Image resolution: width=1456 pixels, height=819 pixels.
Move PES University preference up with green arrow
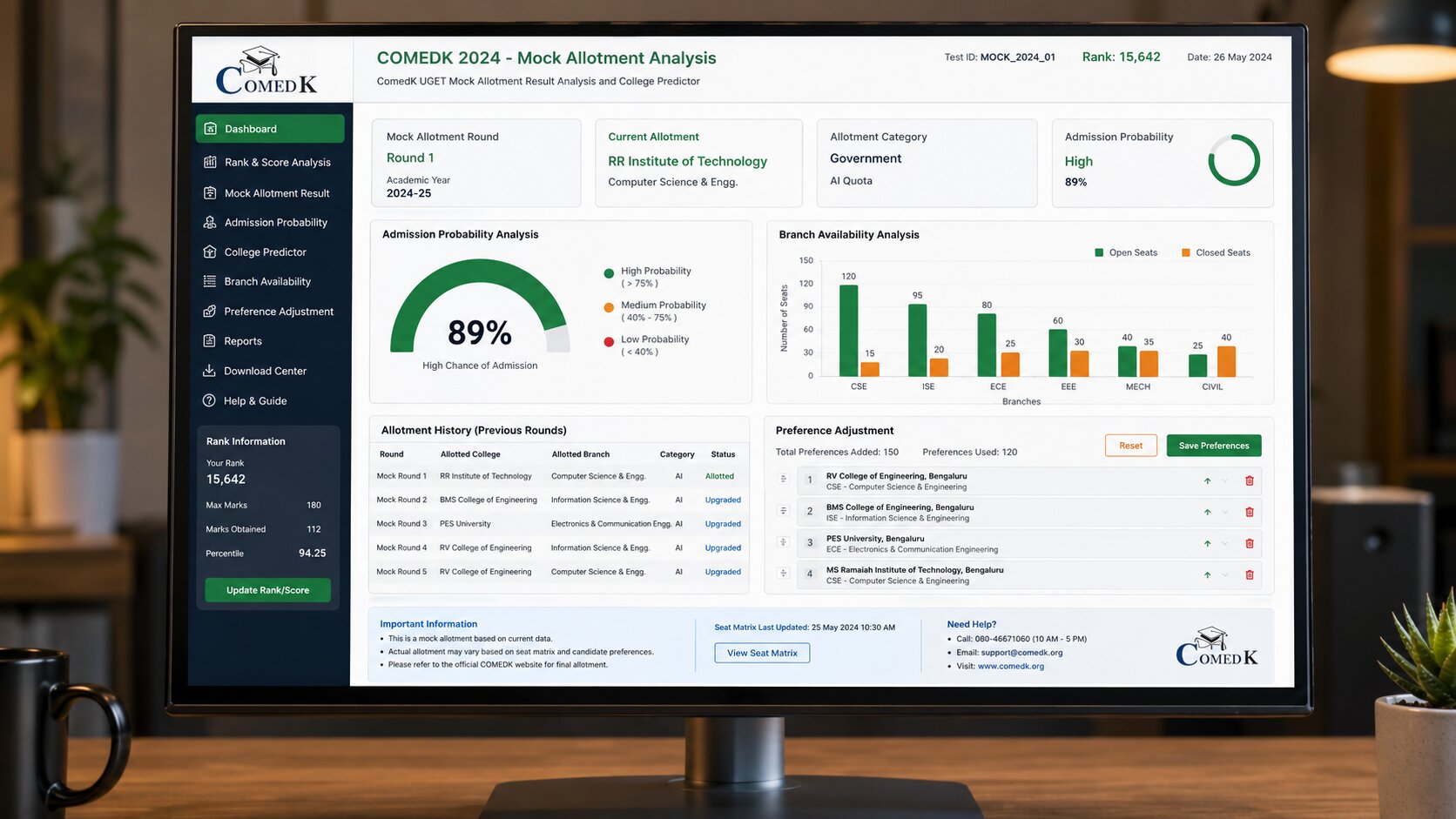pos(1207,543)
